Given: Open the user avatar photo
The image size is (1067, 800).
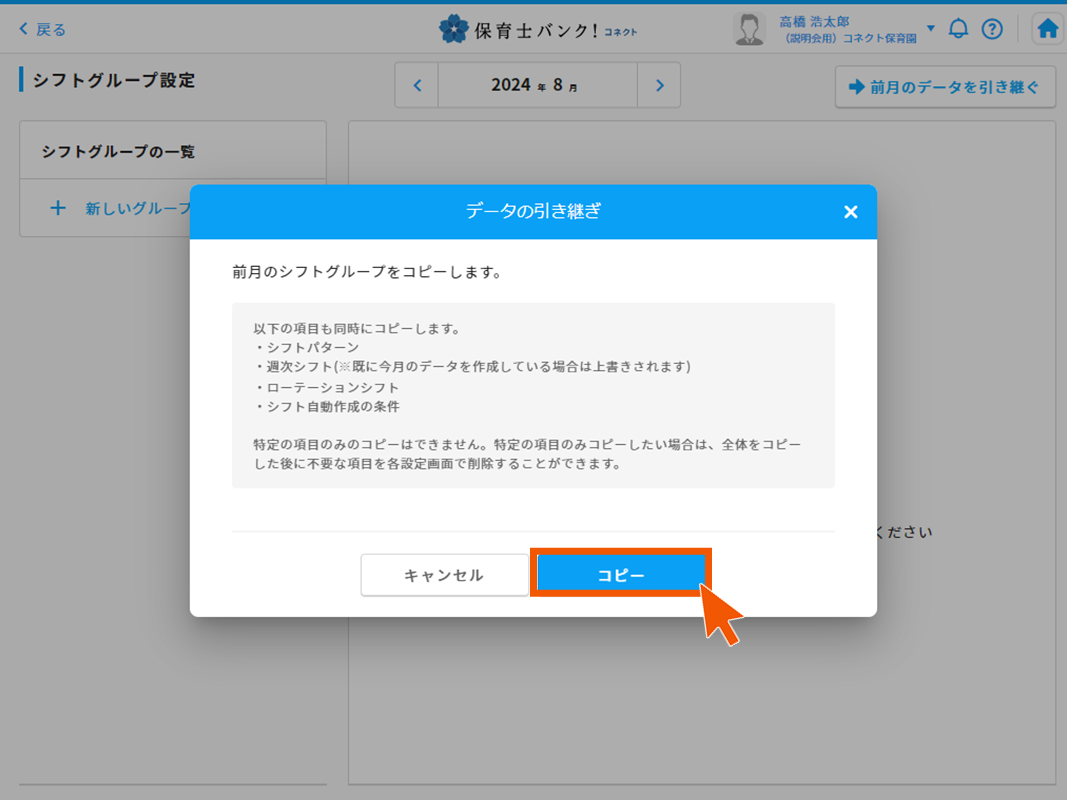Looking at the screenshot, I should [x=749, y=27].
